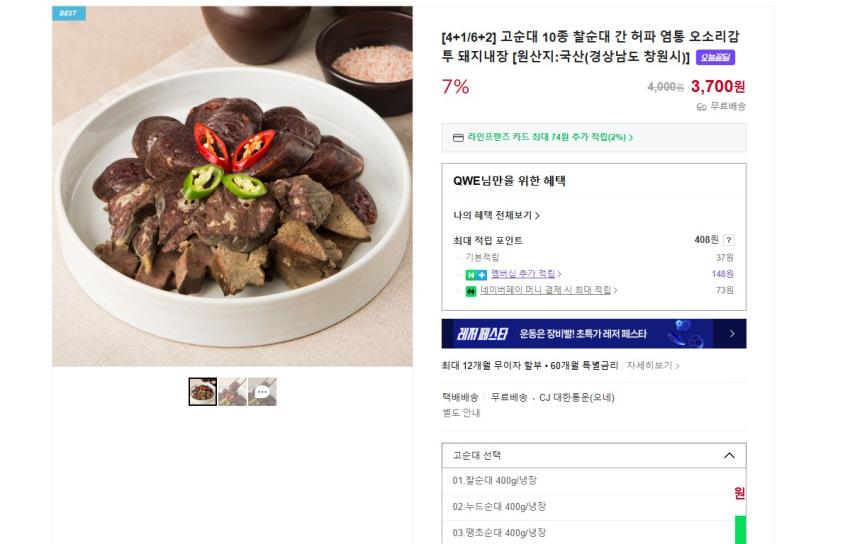Open 나의 혜택 전체보기 link
Viewport: 850px width, 544px height.
(x=496, y=215)
